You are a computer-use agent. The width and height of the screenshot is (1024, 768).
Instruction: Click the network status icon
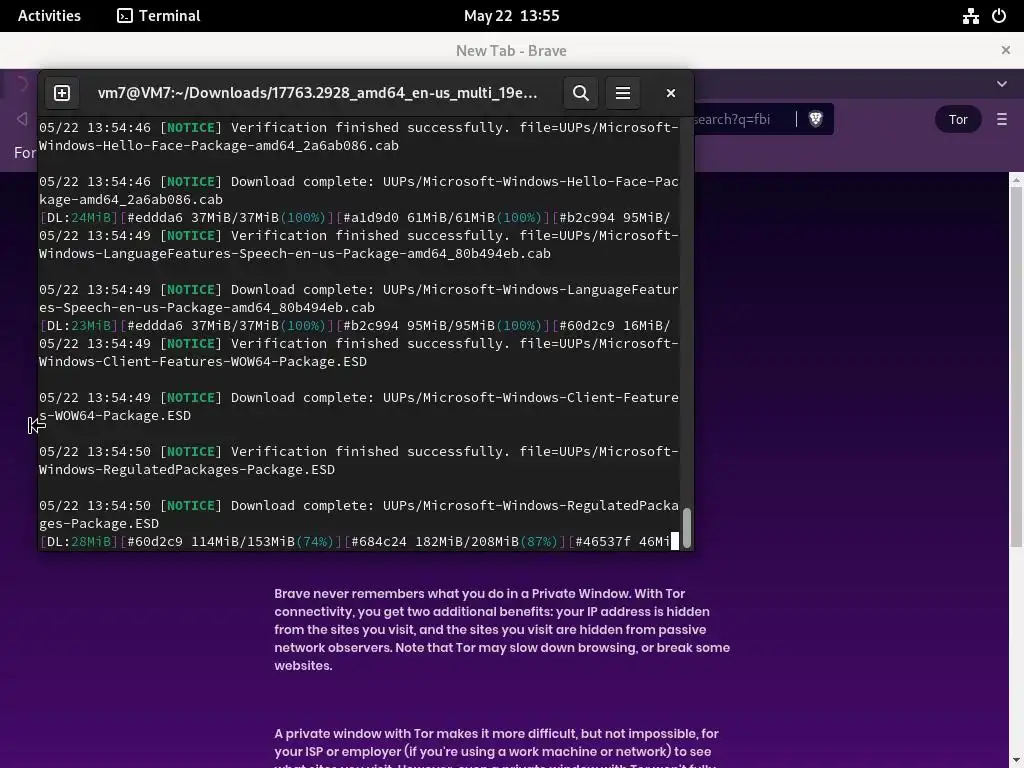point(970,16)
